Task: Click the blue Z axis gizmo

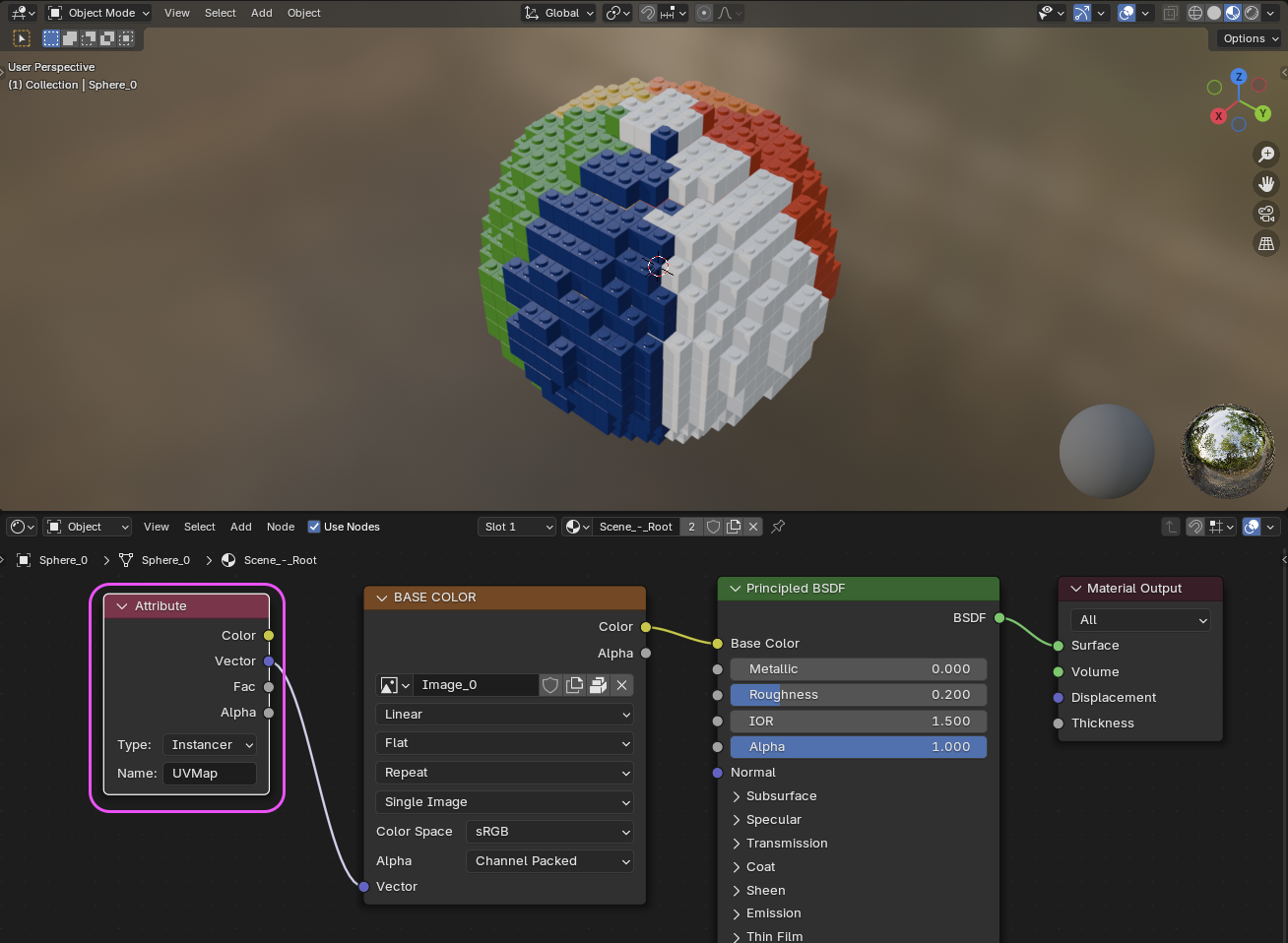Action: pos(1239,77)
